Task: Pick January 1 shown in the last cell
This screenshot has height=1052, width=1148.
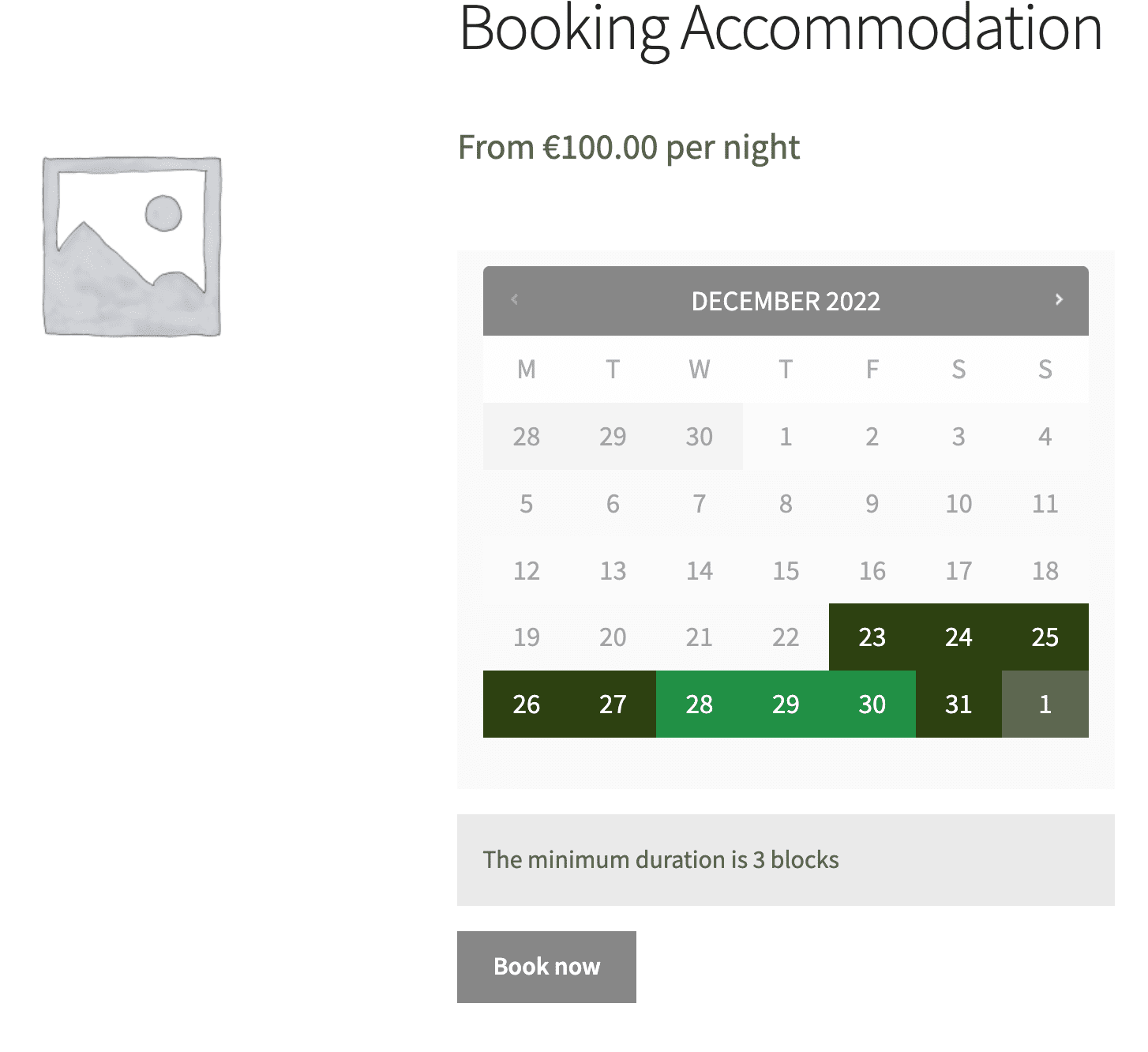Action: point(1045,704)
